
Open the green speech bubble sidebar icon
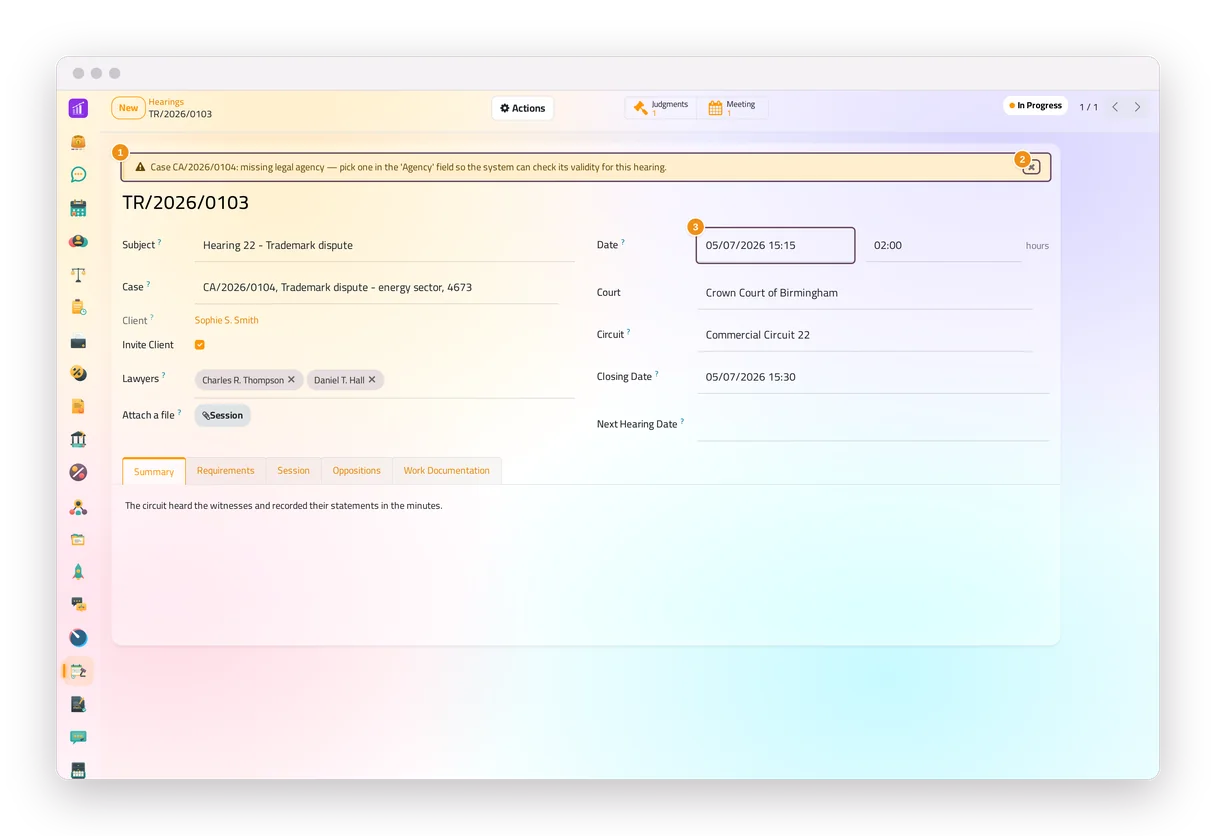tap(78, 174)
